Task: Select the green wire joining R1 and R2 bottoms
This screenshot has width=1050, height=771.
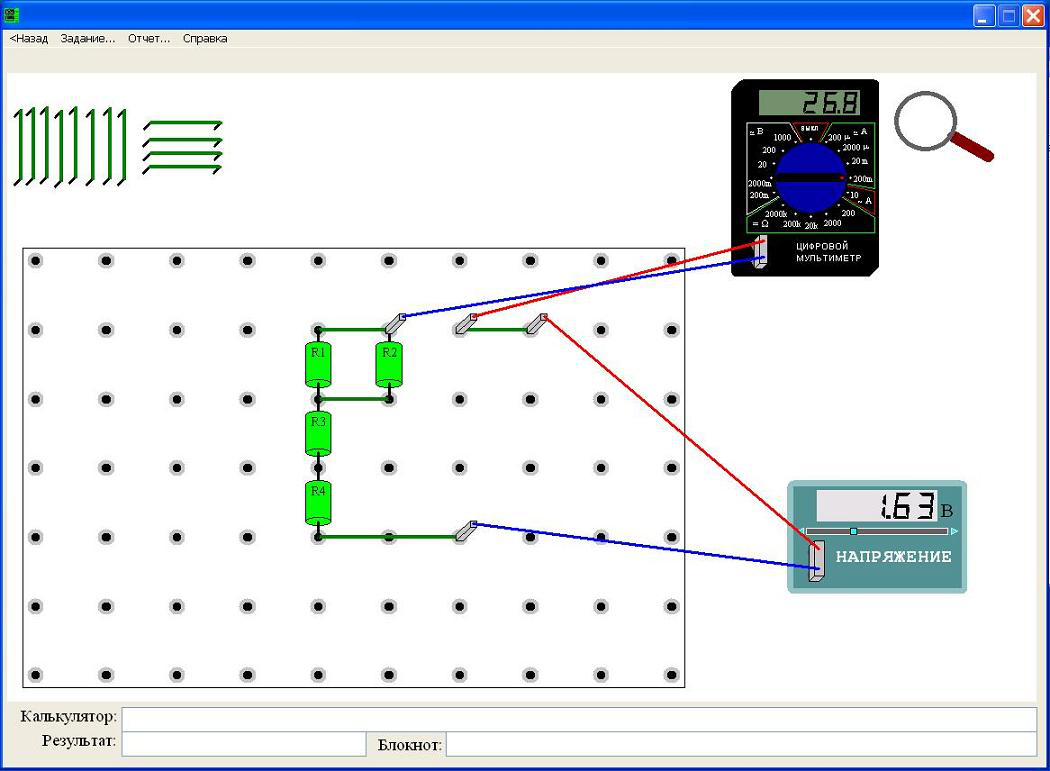Action: pos(354,399)
